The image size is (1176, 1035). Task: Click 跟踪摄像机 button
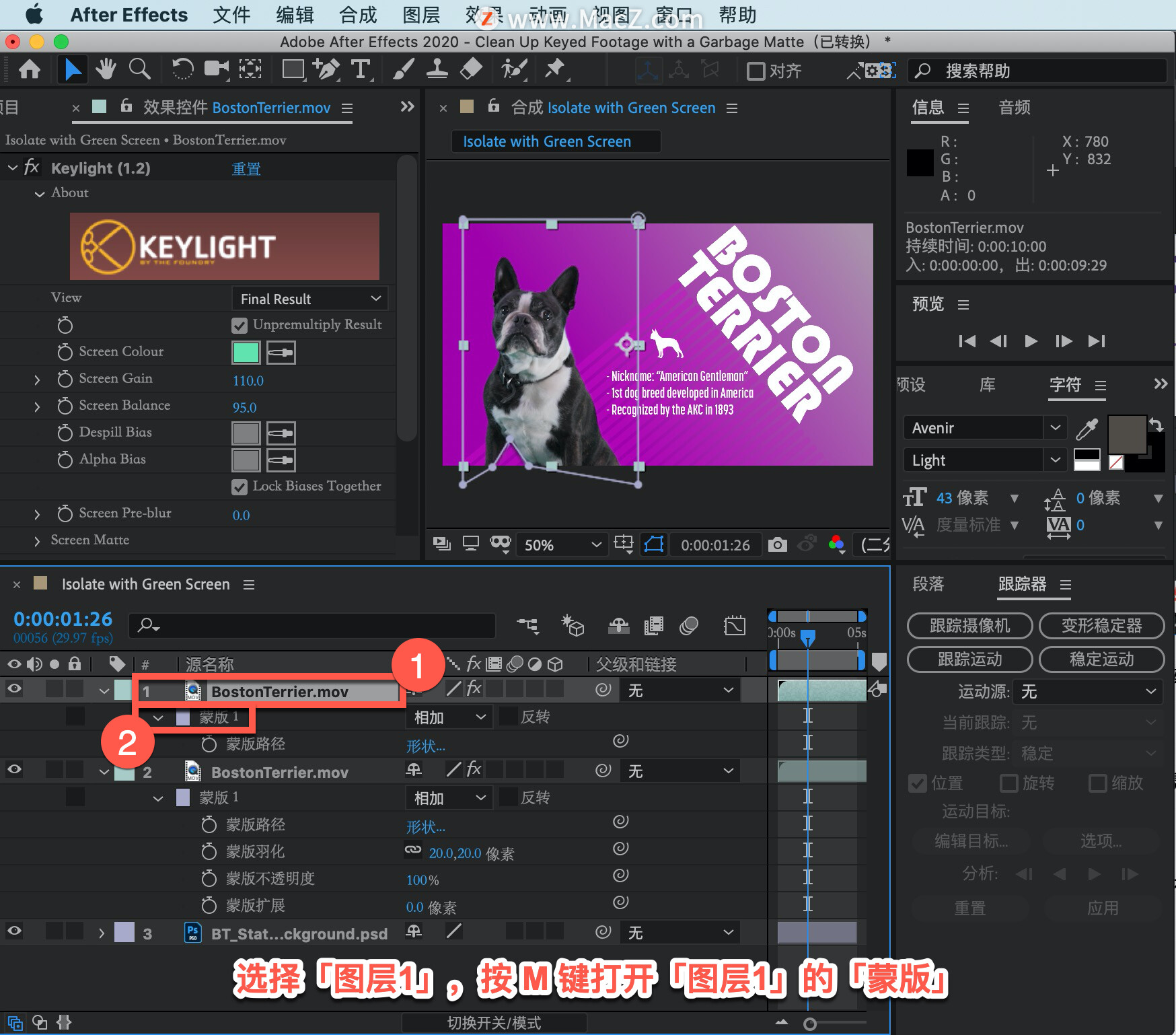[x=969, y=626]
